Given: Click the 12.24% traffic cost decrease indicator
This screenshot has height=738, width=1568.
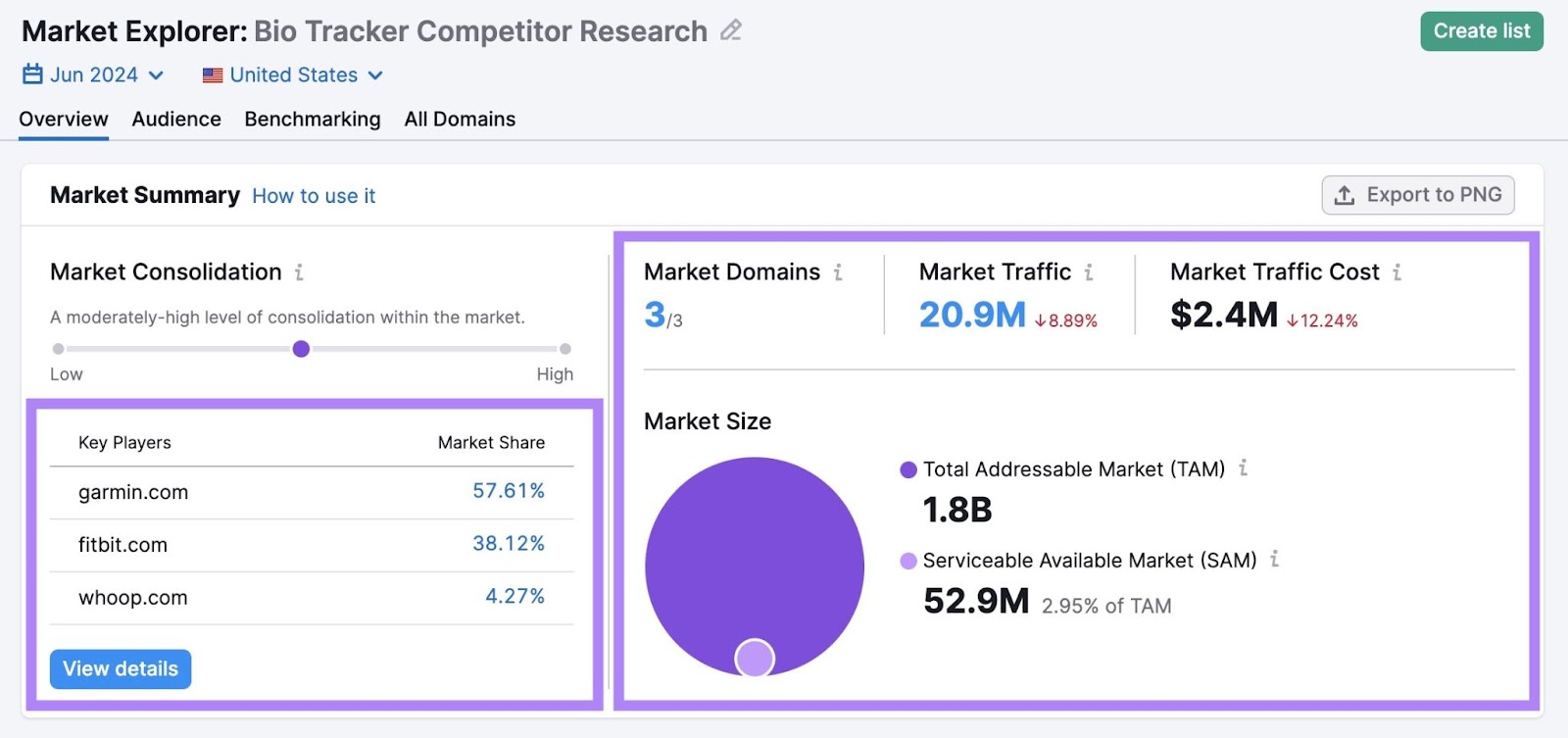Looking at the screenshot, I should tap(1322, 320).
